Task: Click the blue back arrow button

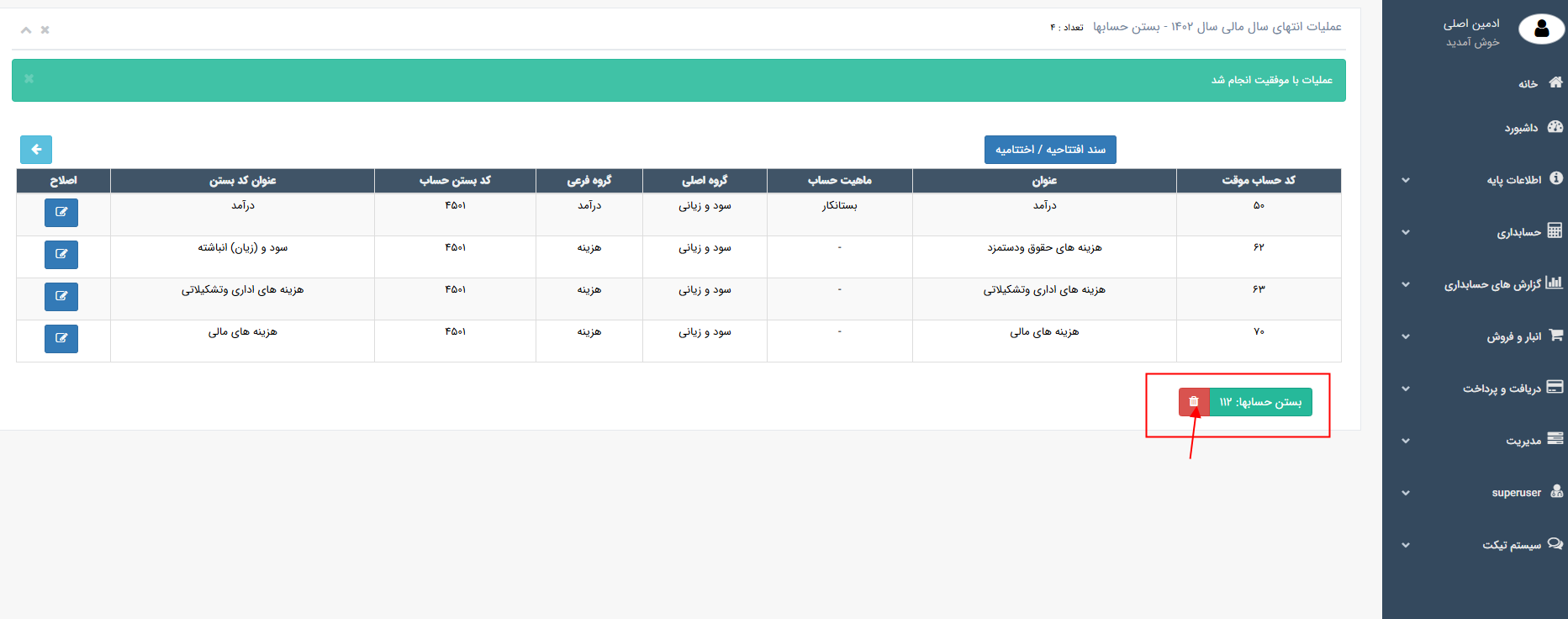Action: [x=36, y=150]
